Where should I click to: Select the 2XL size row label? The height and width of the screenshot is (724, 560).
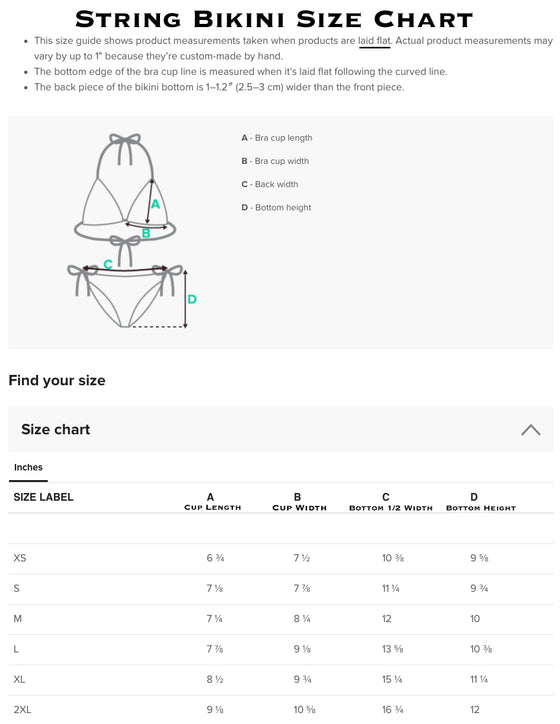coord(22,710)
